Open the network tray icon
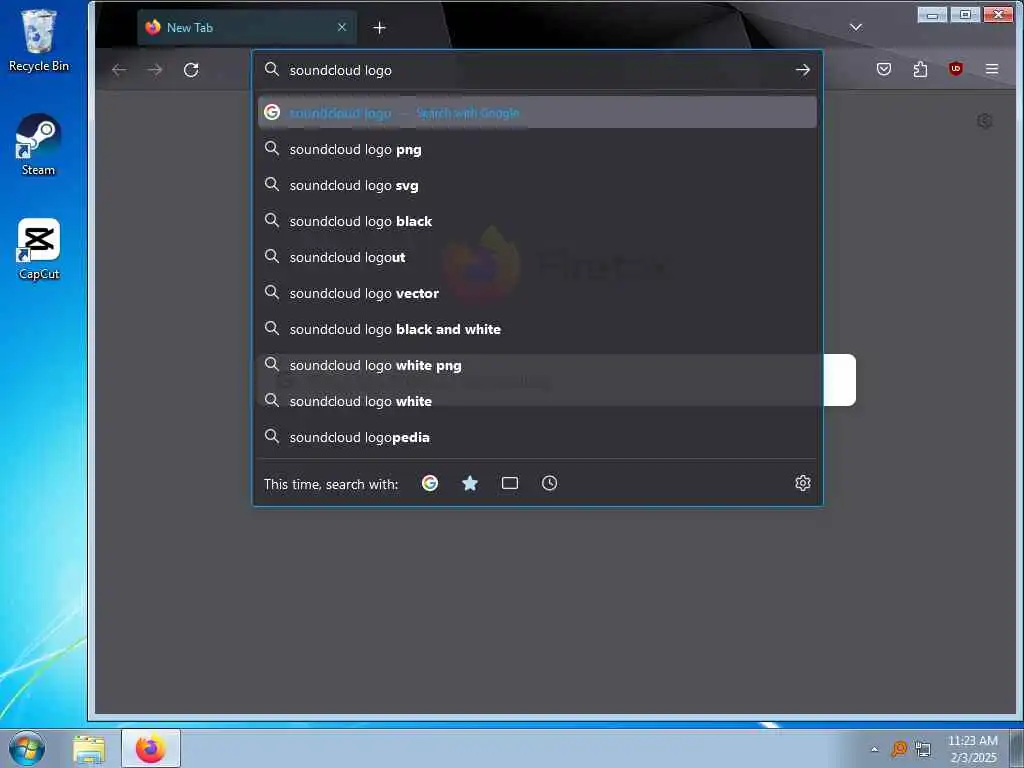This screenshot has width=1024, height=768. [923, 749]
